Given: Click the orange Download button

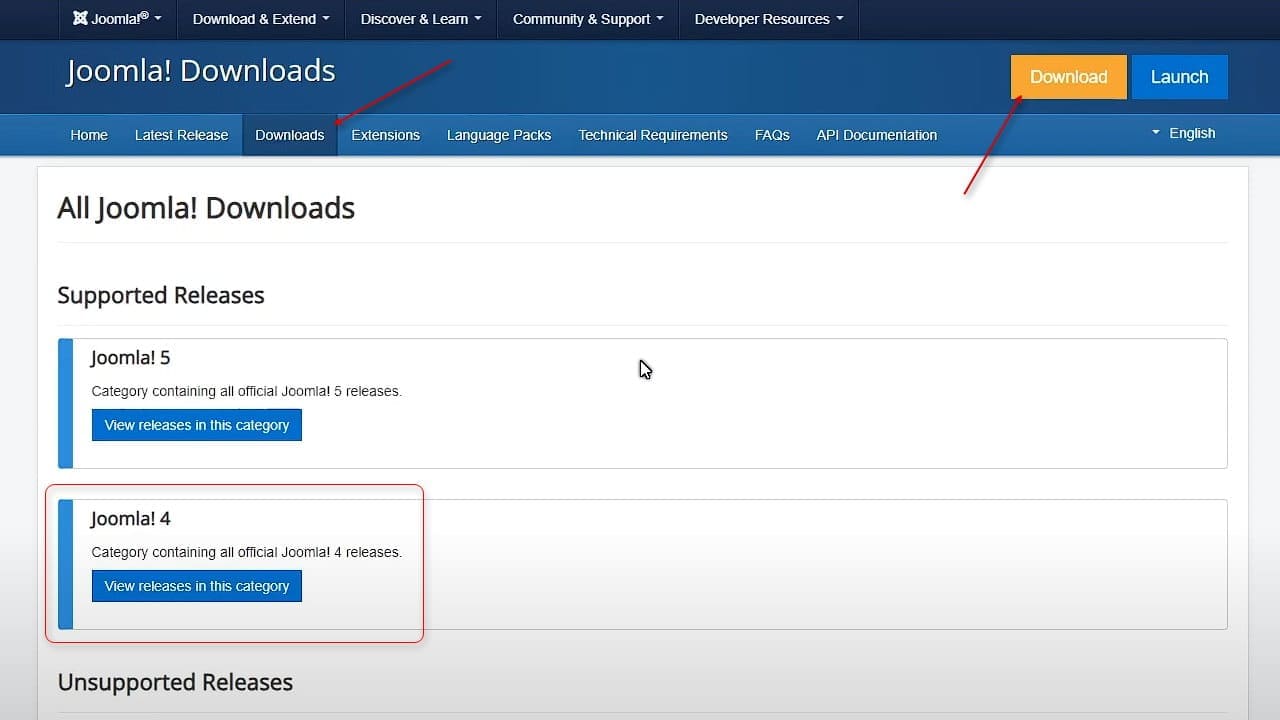Looking at the screenshot, I should click(1069, 77).
